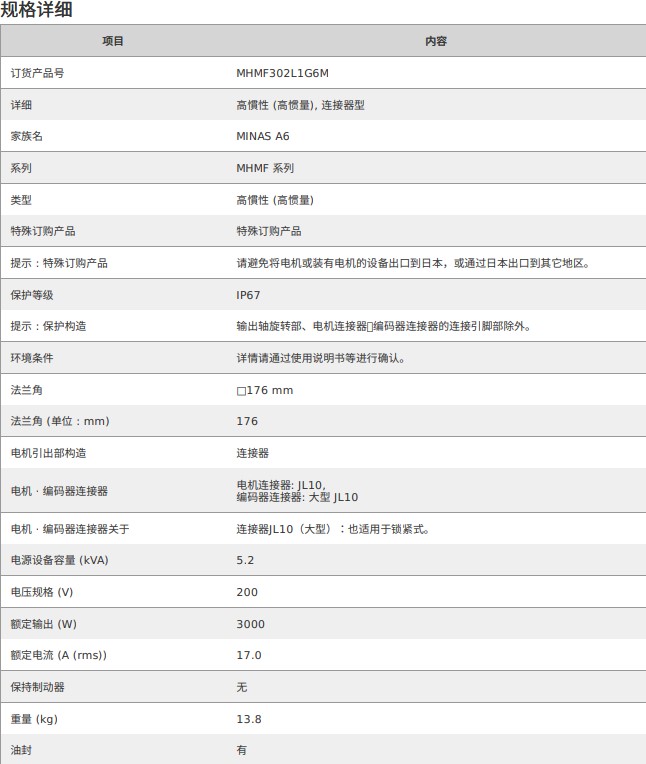Click the '电机 · 编码器连接器' row label

(x=59, y=491)
